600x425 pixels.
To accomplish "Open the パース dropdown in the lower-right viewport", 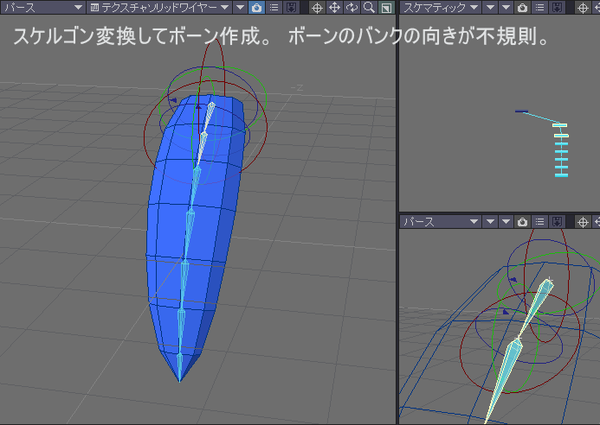I will pyautogui.click(x=440, y=221).
